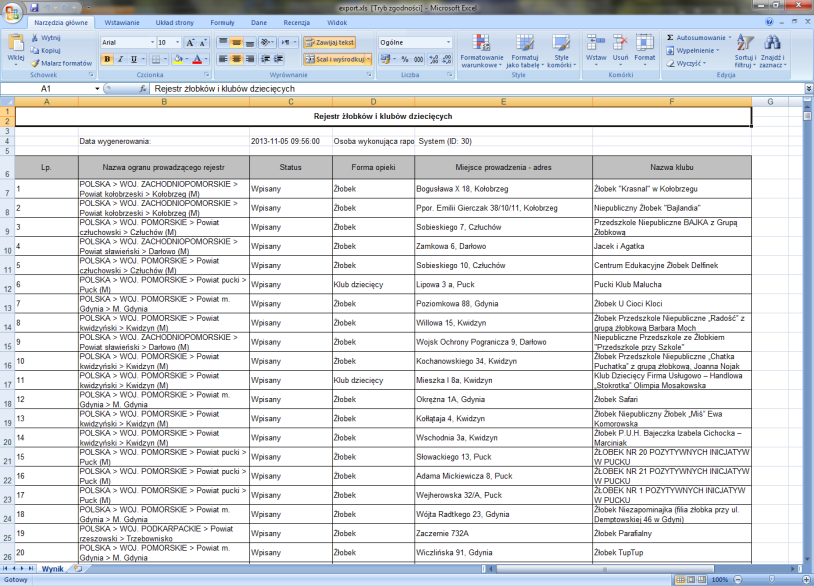This screenshot has height=586, width=814.
Task: Open Scal i wyśrodkuj dropdown arrow
Action: (369, 59)
